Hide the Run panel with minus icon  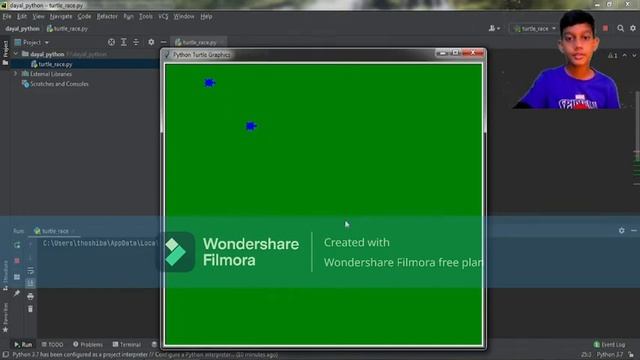(x=633, y=231)
